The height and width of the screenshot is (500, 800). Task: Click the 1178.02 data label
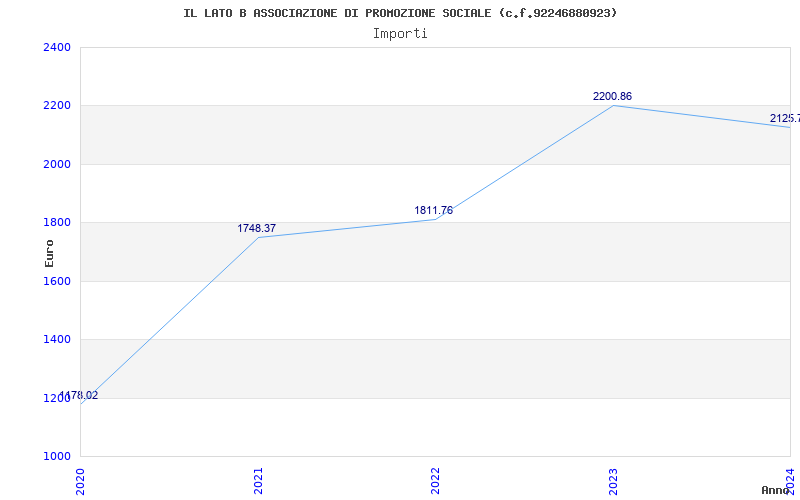coord(79,395)
